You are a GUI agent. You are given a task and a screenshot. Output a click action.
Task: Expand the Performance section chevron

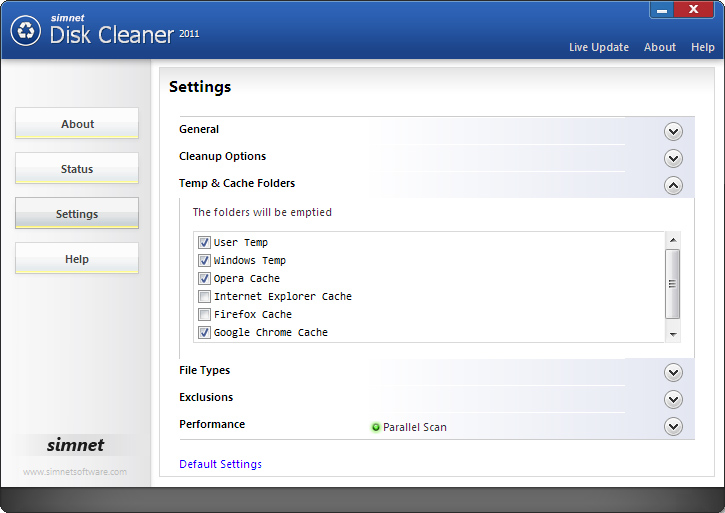(673, 426)
